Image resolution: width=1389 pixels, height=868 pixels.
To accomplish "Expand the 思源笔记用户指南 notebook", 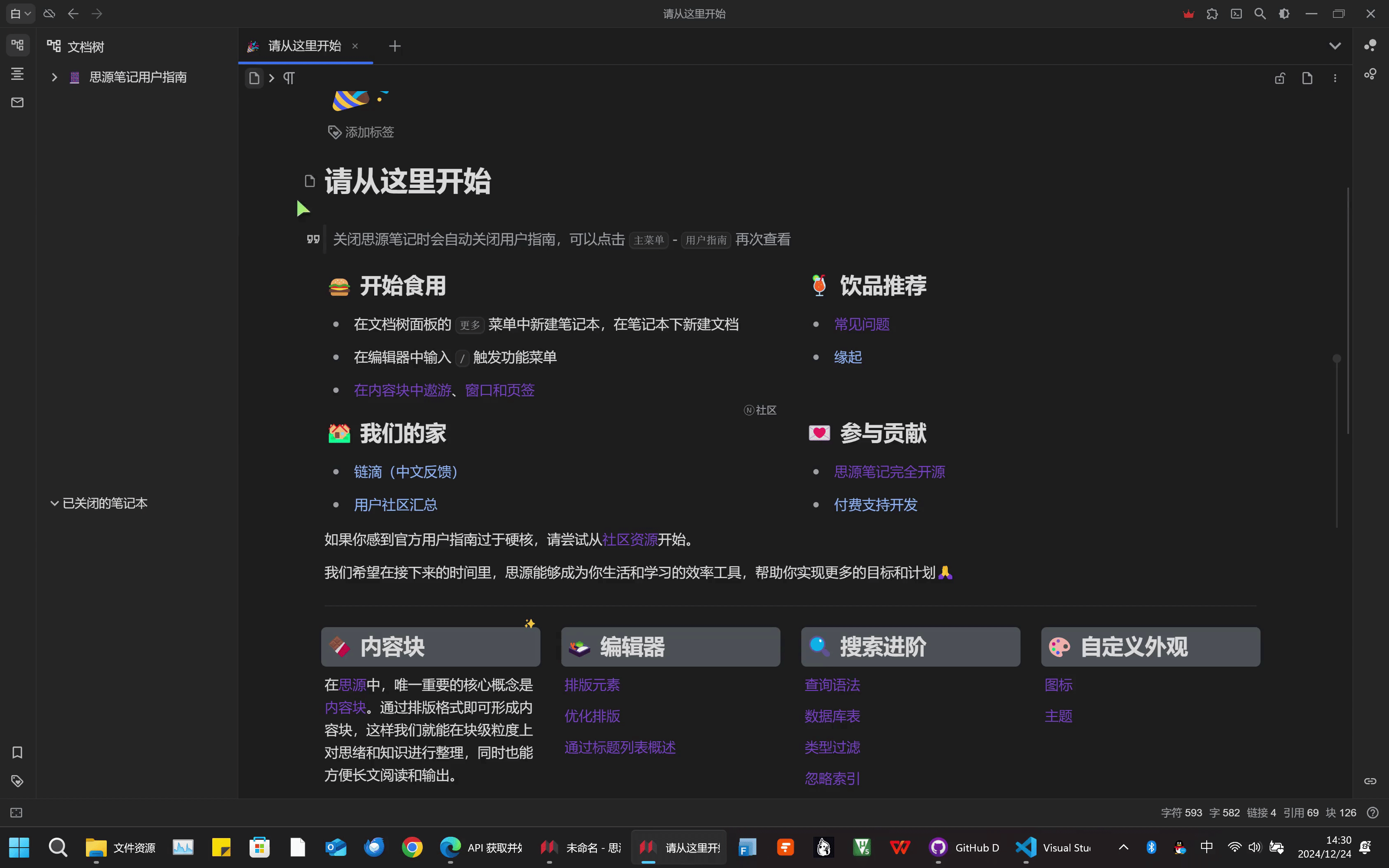I will click(55, 77).
